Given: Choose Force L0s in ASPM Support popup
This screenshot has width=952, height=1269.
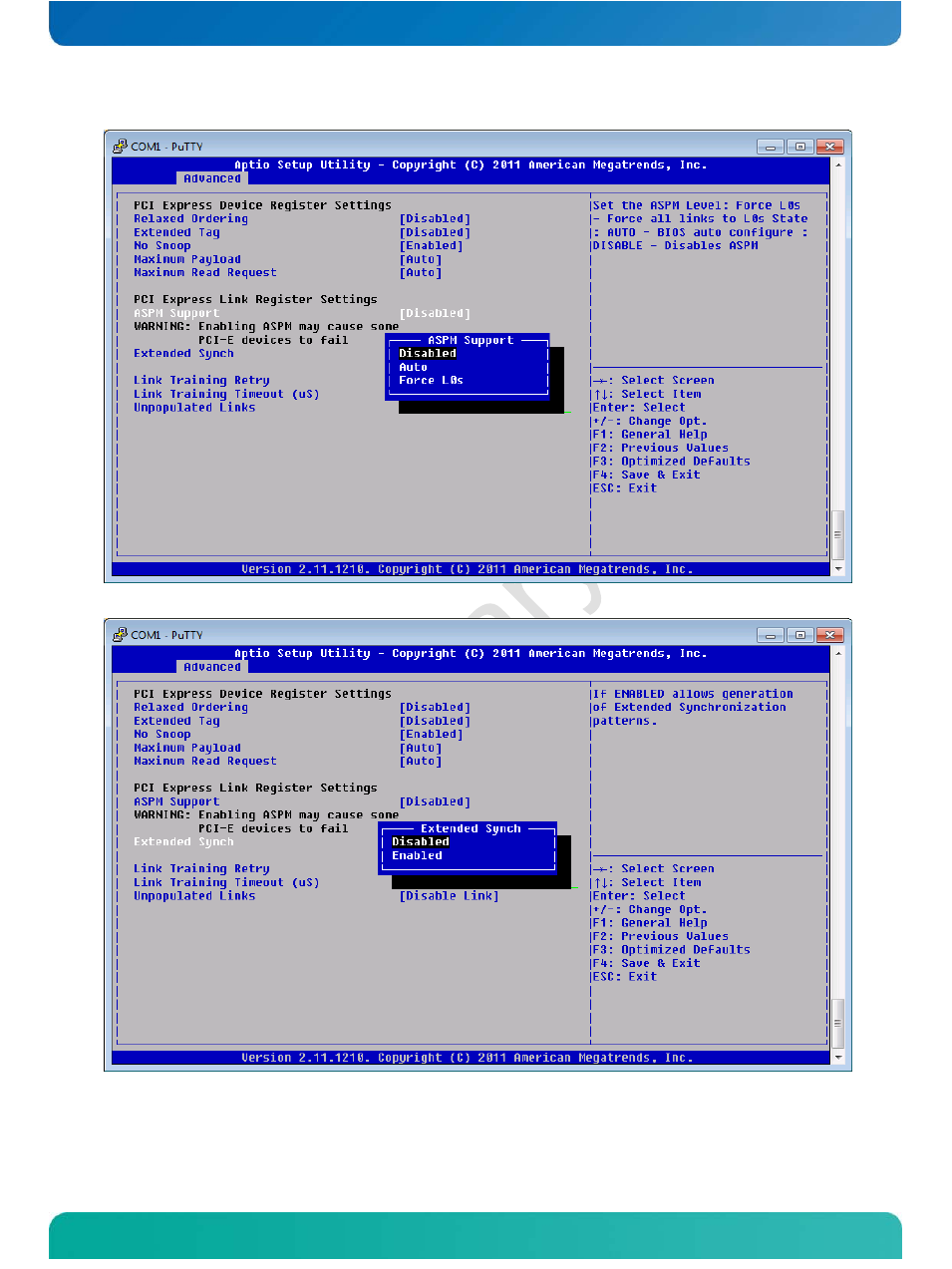Looking at the screenshot, I should point(431,380).
